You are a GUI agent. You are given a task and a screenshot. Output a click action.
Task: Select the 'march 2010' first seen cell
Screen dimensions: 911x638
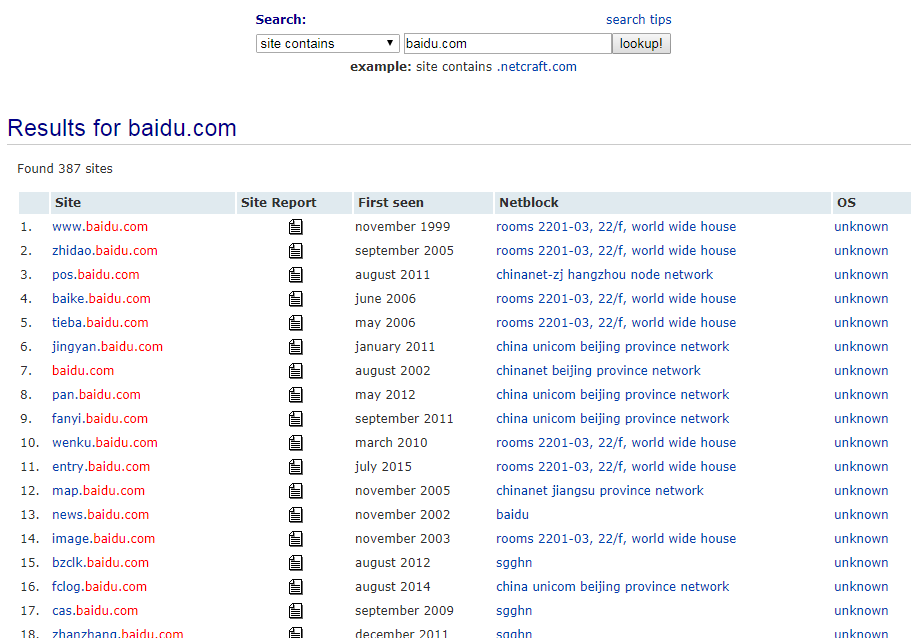(x=391, y=443)
